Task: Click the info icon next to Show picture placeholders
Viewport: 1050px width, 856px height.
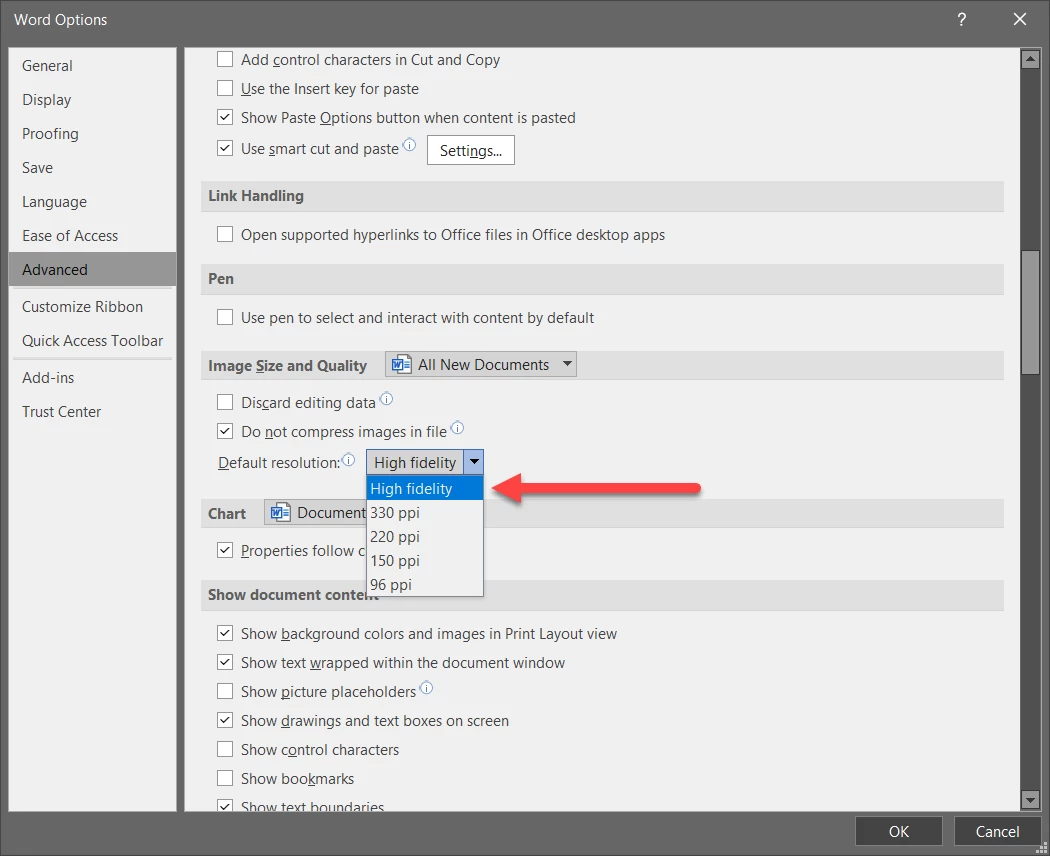Action: coord(426,688)
